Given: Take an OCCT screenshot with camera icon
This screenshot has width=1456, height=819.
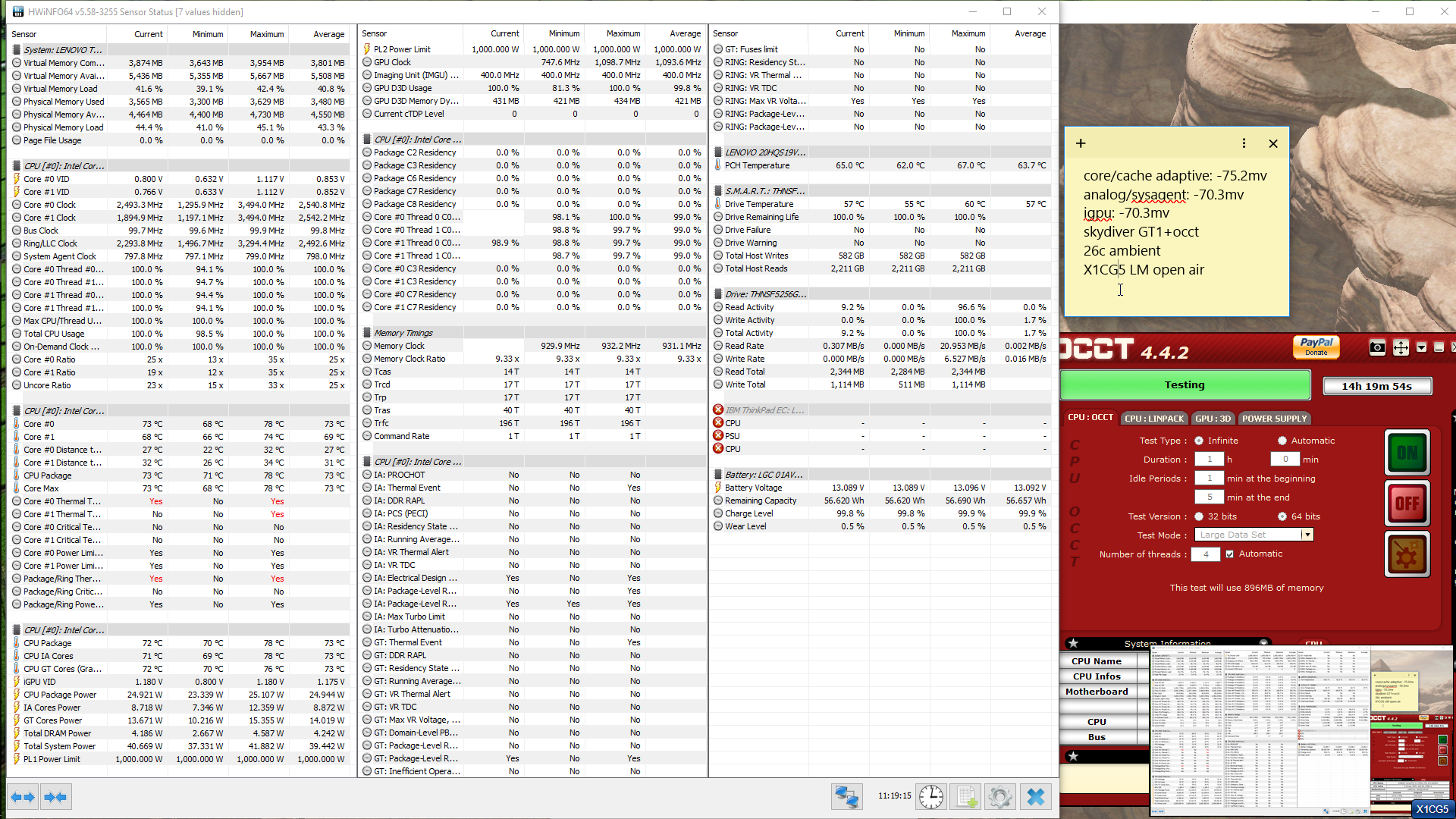Looking at the screenshot, I should (x=1377, y=348).
